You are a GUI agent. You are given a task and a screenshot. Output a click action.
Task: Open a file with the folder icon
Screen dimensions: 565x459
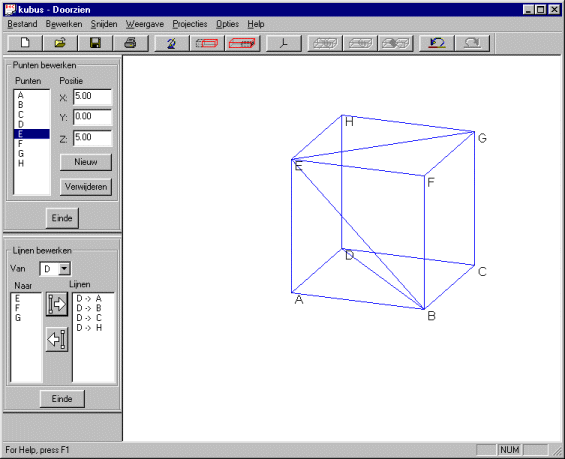click(60, 43)
